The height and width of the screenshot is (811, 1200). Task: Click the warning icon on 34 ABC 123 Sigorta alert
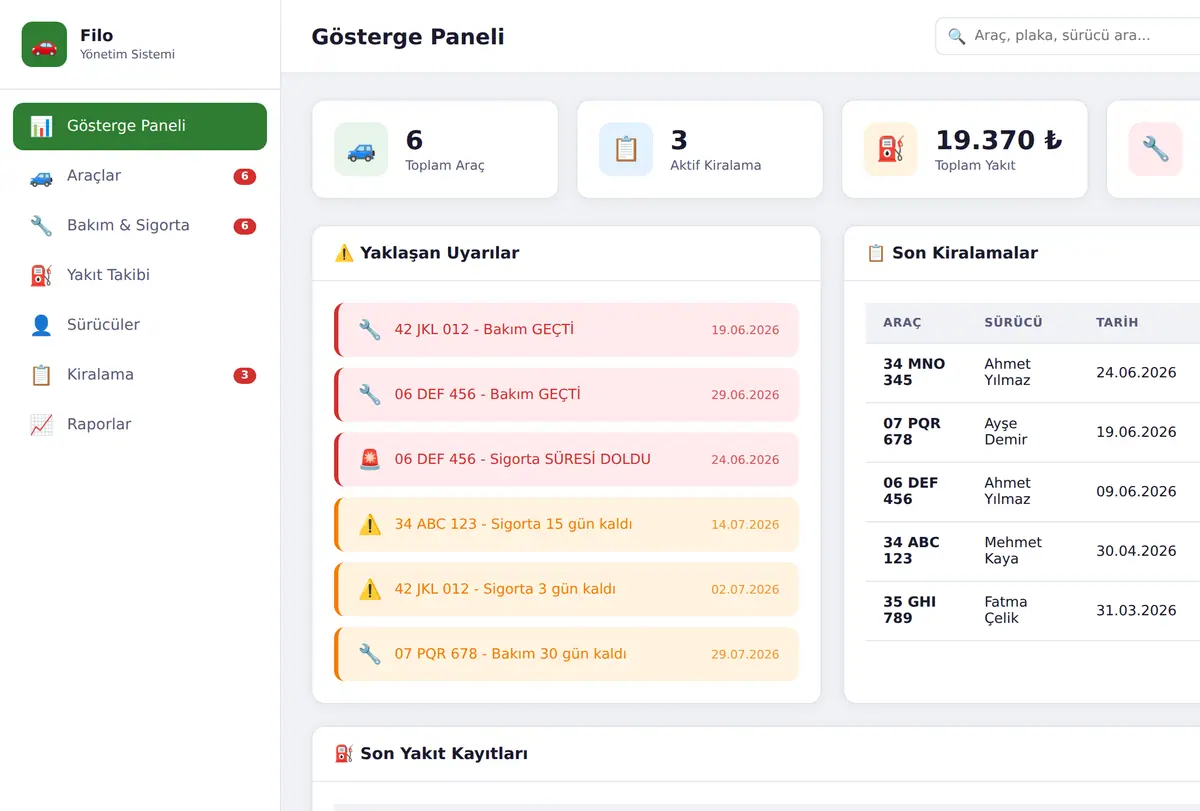tap(370, 525)
